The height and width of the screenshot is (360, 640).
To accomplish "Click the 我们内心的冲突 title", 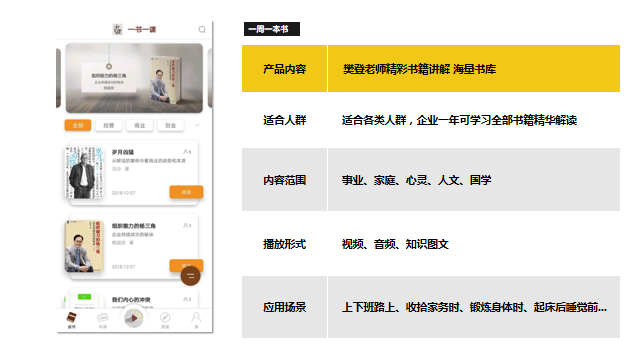I will coord(131,300).
